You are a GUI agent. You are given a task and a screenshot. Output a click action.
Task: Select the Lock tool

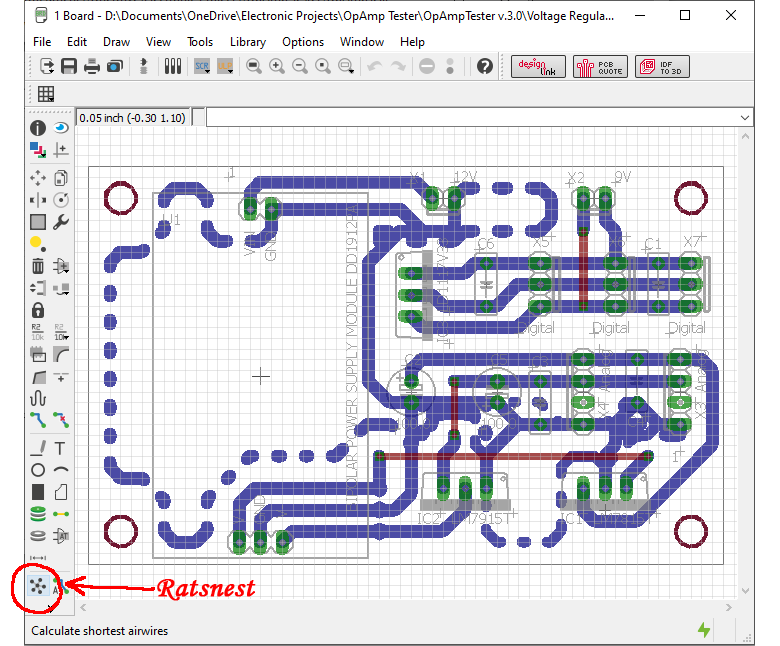pyautogui.click(x=38, y=310)
